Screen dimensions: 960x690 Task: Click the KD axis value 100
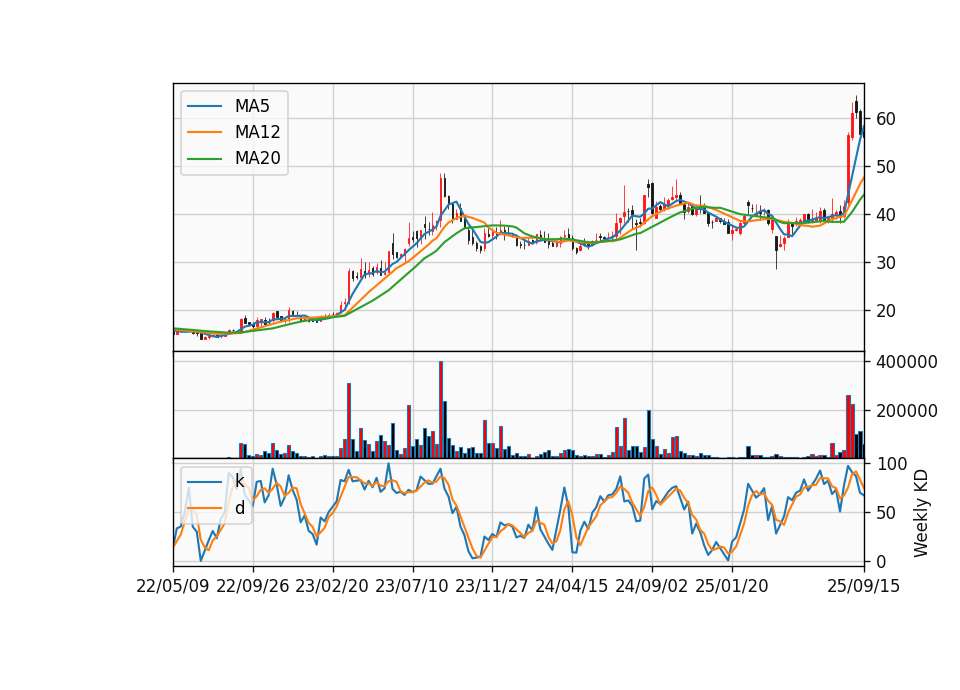[891, 464]
